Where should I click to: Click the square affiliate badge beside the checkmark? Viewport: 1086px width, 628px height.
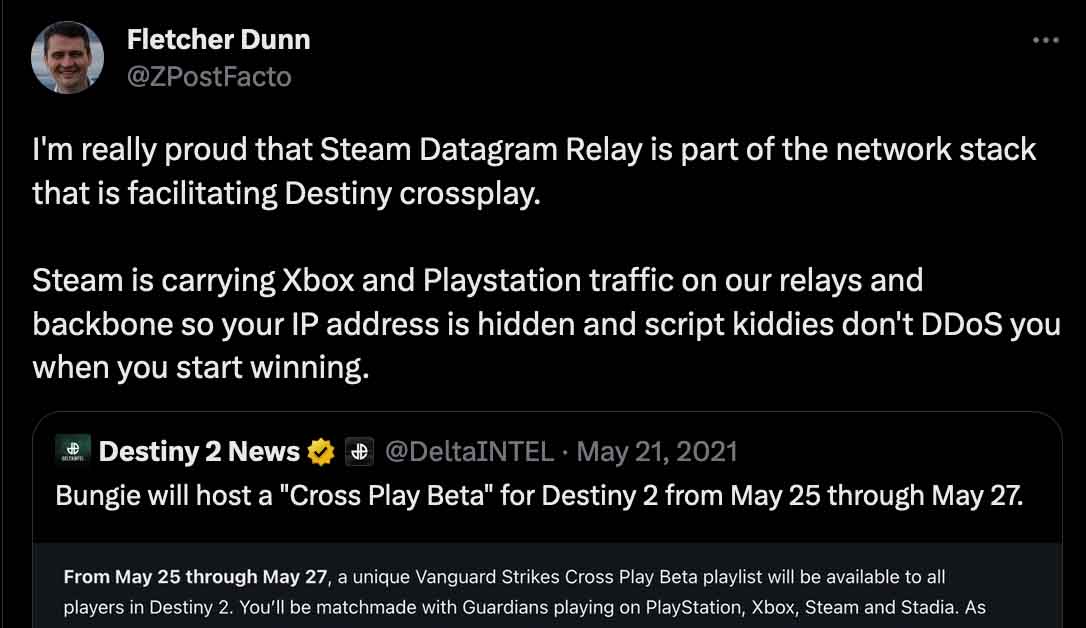pyautogui.click(x=359, y=451)
